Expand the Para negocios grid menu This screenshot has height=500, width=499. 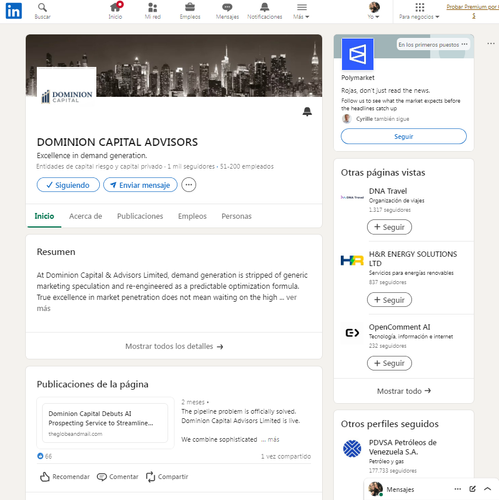coord(419,11)
